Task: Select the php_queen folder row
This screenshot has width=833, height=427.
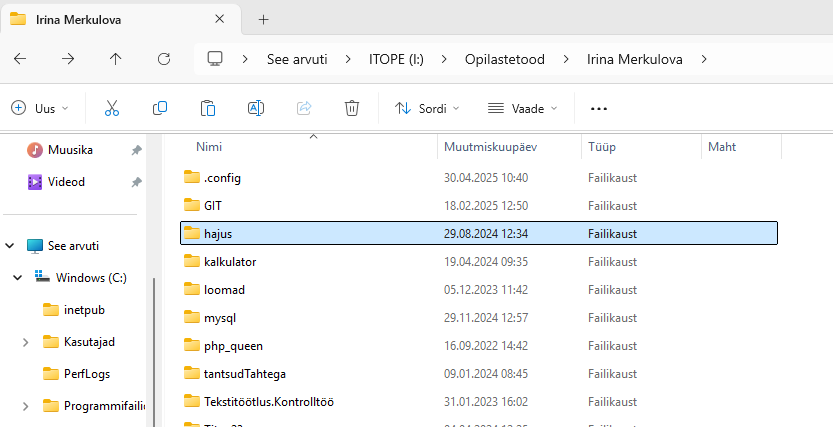Action: click(x=233, y=345)
